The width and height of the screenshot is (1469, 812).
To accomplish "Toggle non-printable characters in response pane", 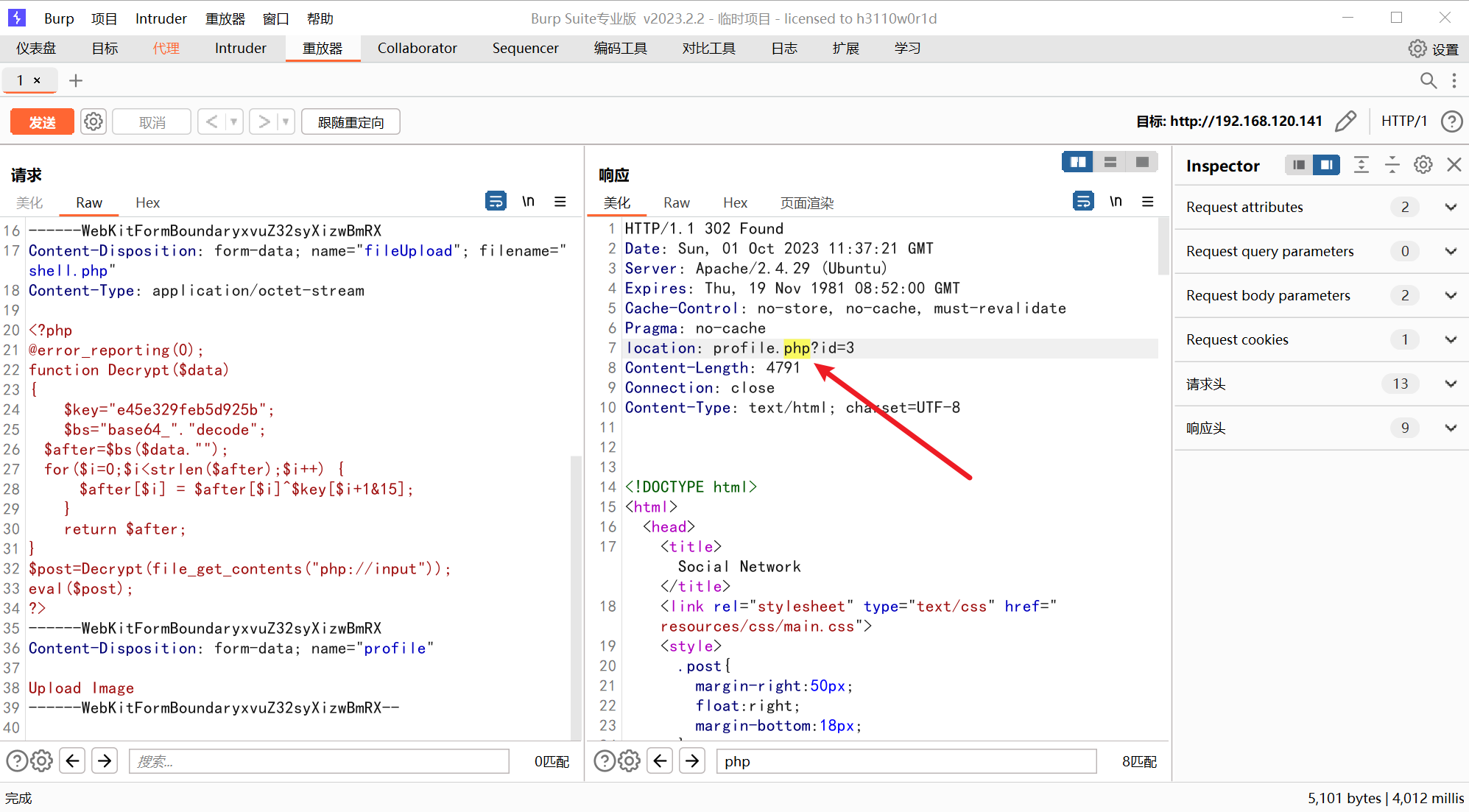I will coord(1116,201).
